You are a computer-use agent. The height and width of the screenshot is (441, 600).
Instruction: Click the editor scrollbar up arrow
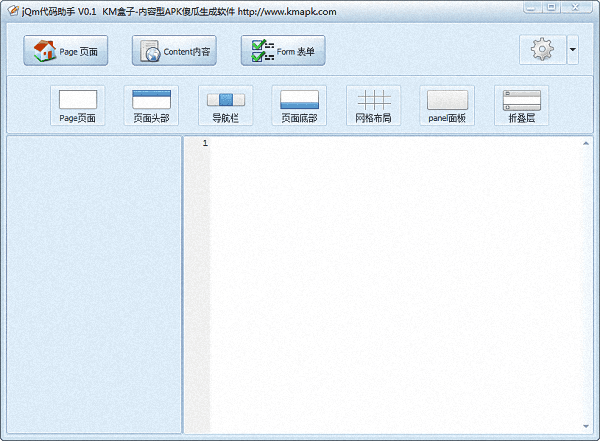[586, 144]
